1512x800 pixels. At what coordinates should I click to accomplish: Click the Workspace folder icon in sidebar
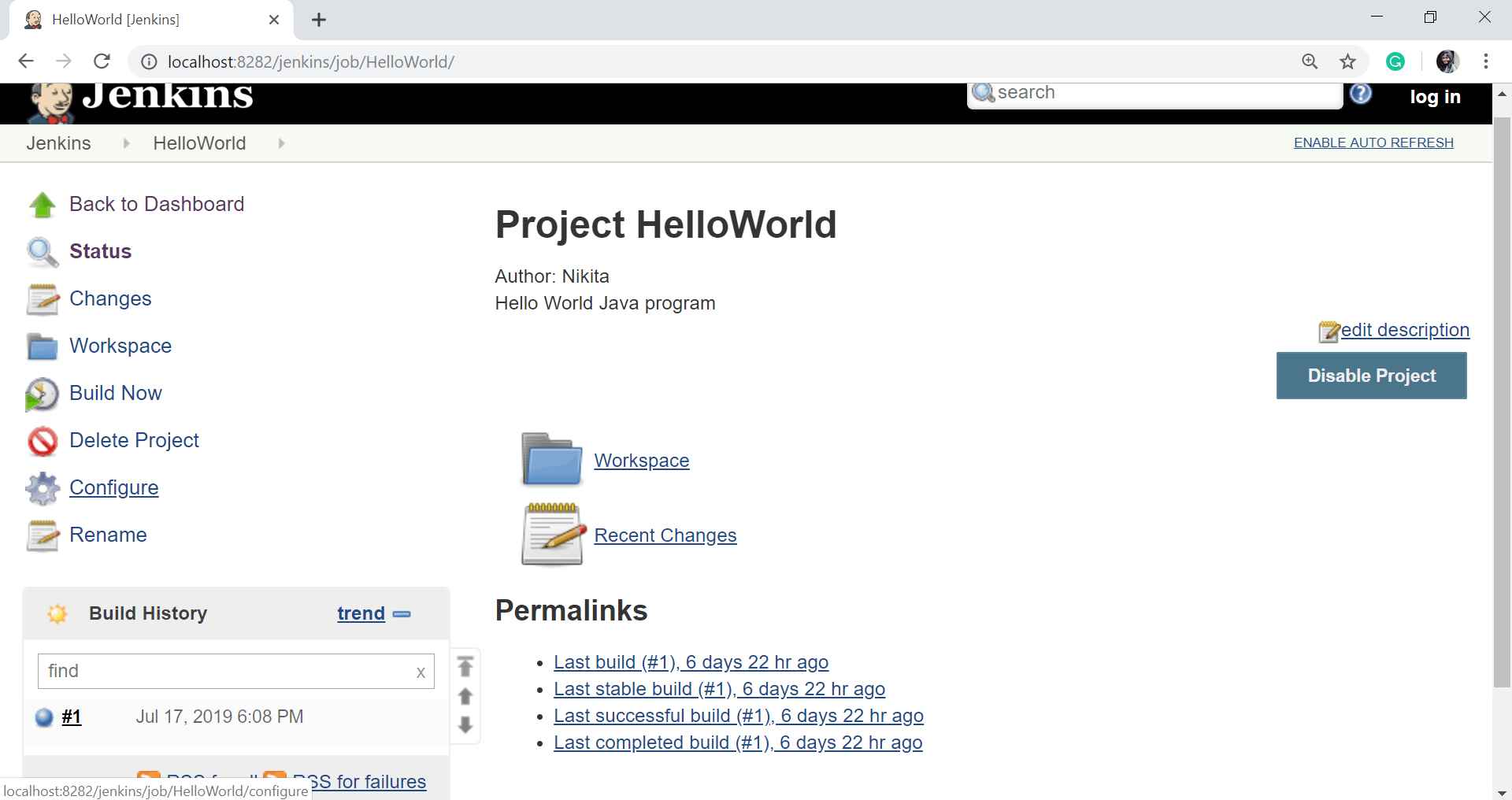coord(43,346)
